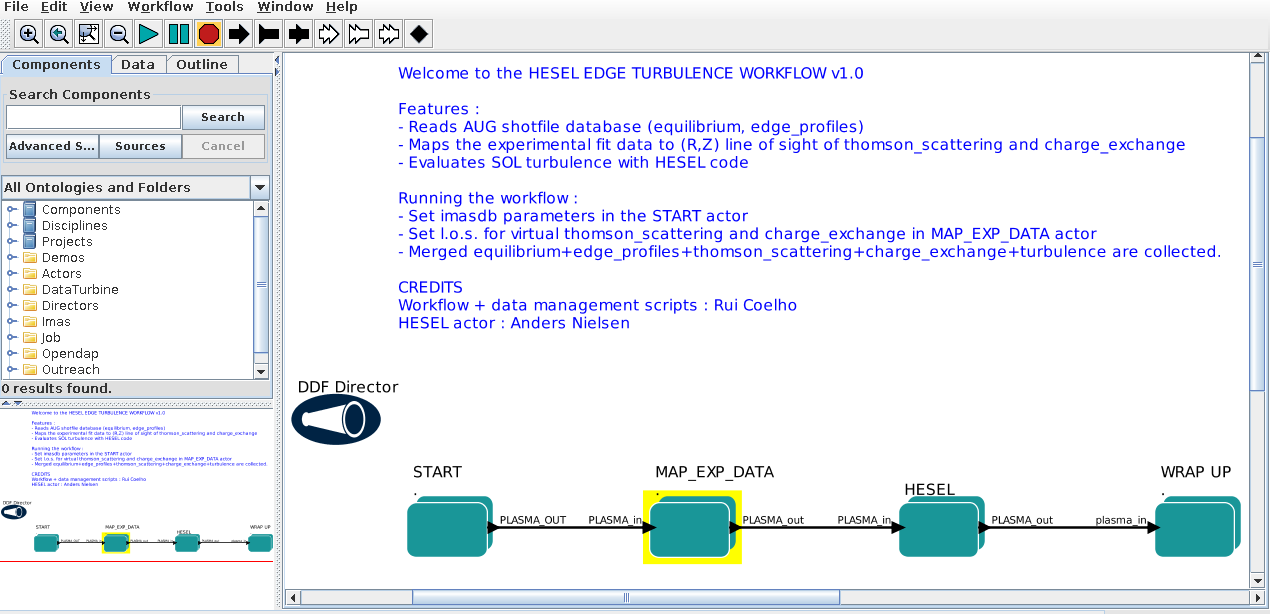This screenshot has height=614, width=1270.
Task: Expand the Projects tree node
Action: (x=11, y=242)
